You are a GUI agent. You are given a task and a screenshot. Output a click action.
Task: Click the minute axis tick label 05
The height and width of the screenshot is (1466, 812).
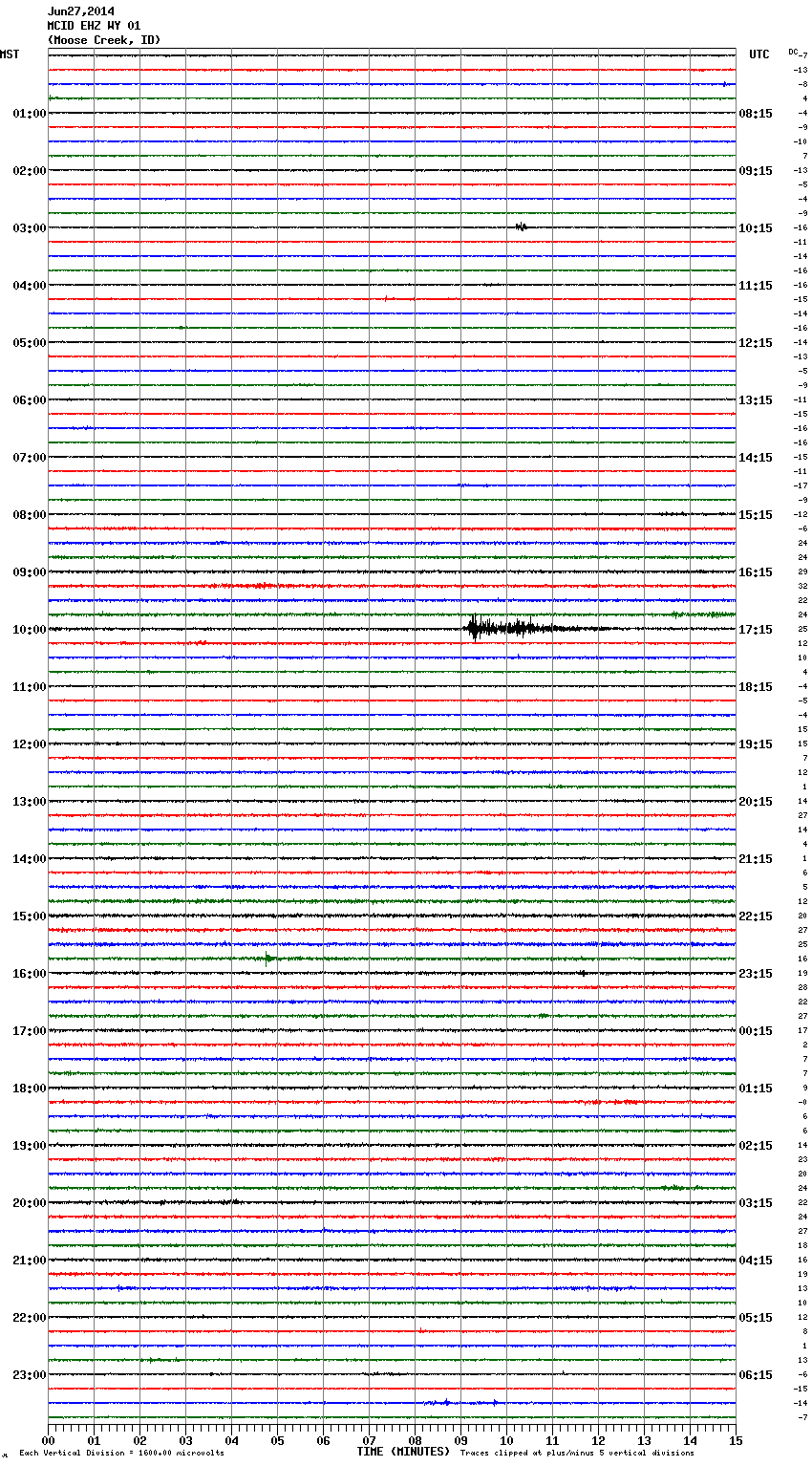(277, 1440)
